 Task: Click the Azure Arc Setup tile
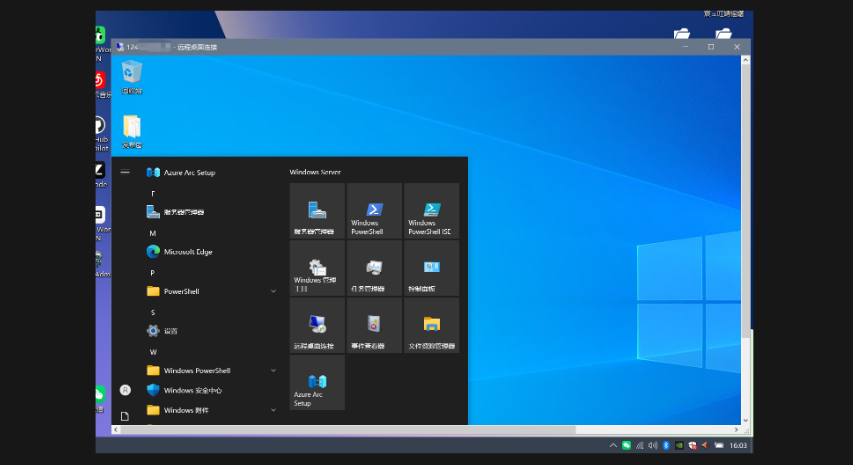click(x=317, y=382)
